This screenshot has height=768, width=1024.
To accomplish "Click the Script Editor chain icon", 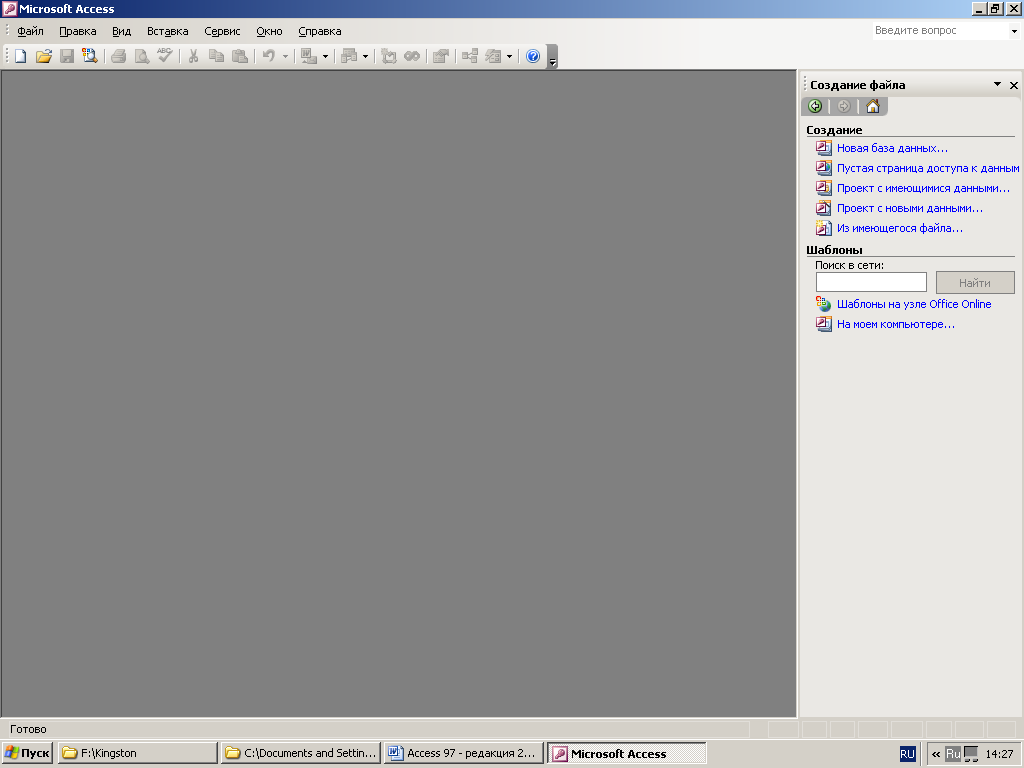I will [x=411, y=56].
